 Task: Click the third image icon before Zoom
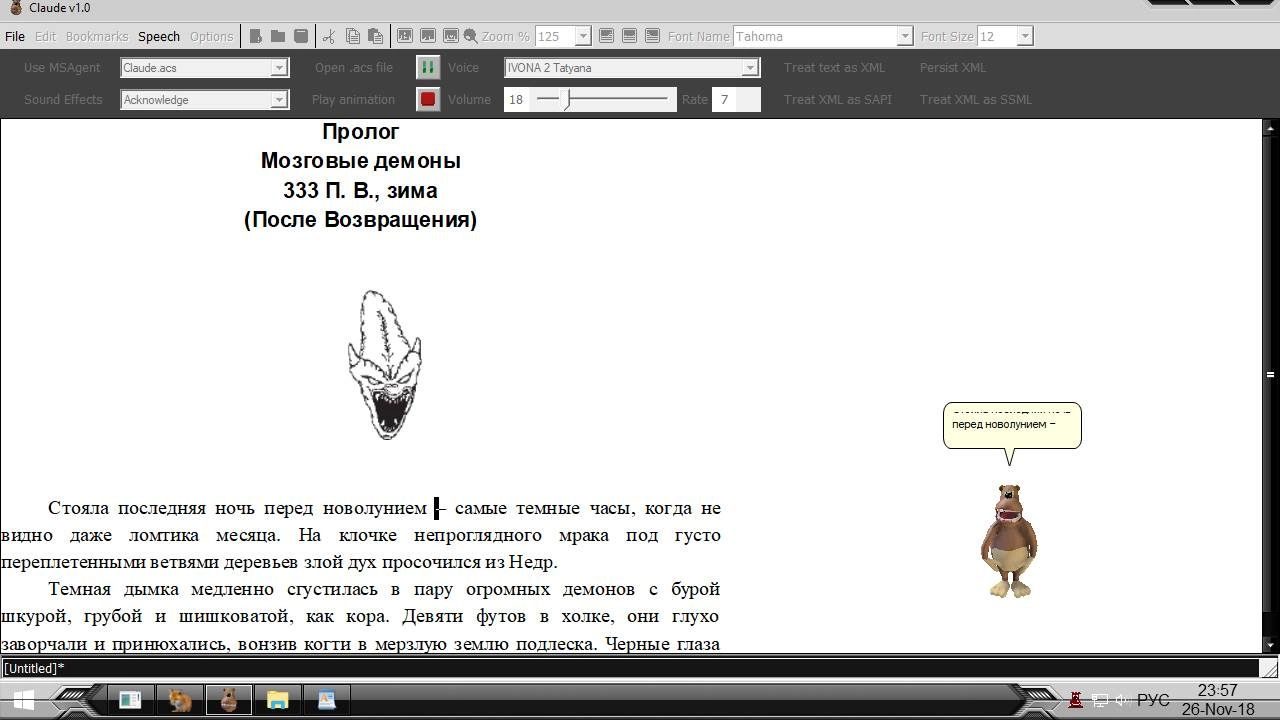(x=450, y=36)
